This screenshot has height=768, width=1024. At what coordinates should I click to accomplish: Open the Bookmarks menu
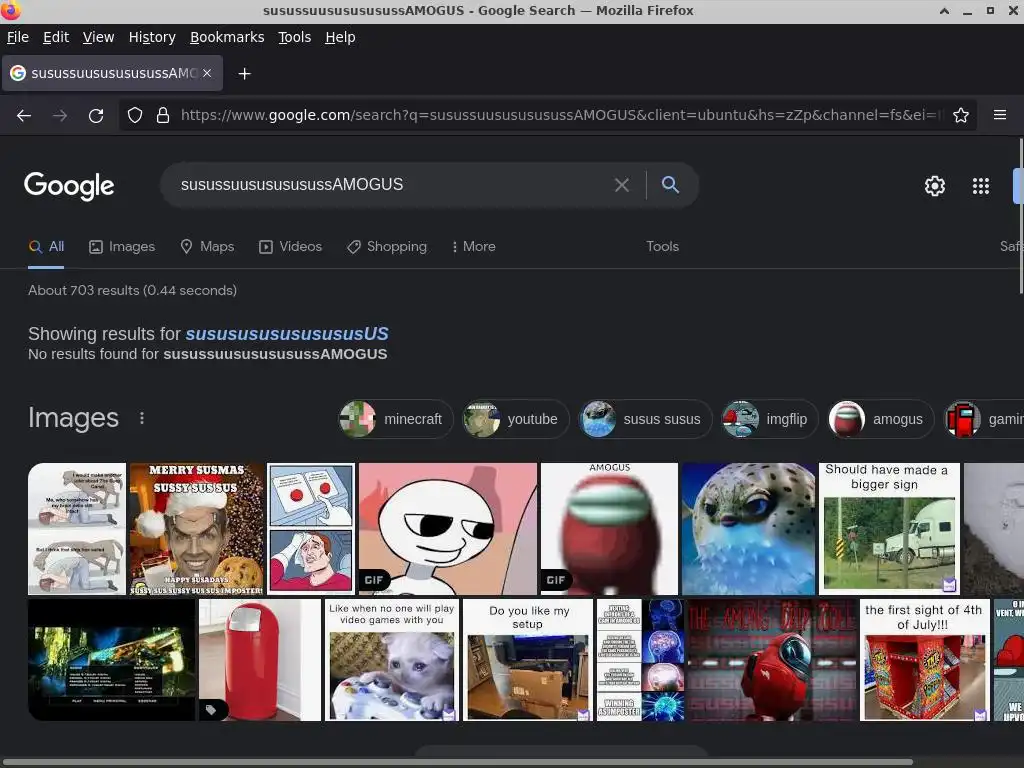point(227,37)
